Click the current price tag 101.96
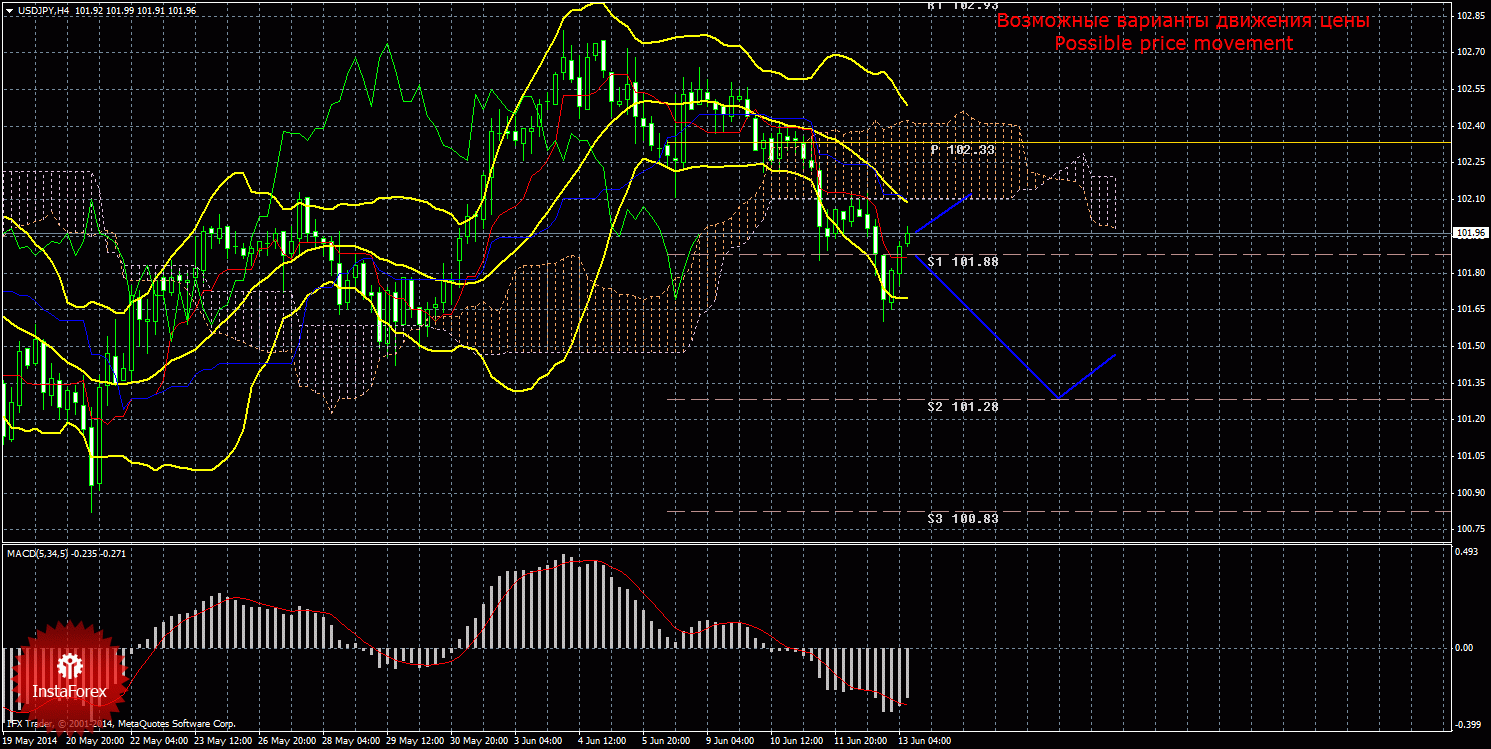1491x749 pixels. (1470, 233)
